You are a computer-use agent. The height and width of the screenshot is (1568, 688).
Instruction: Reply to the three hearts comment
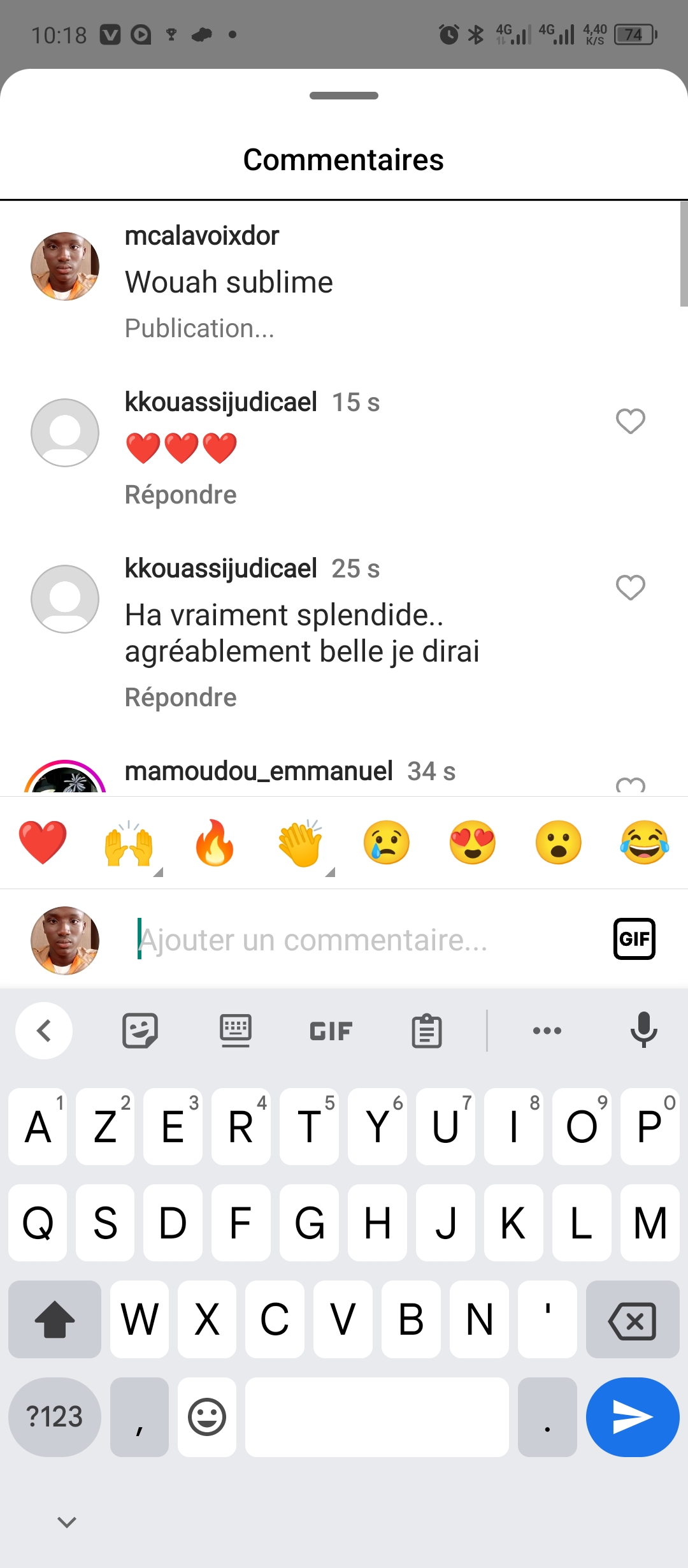[181, 495]
